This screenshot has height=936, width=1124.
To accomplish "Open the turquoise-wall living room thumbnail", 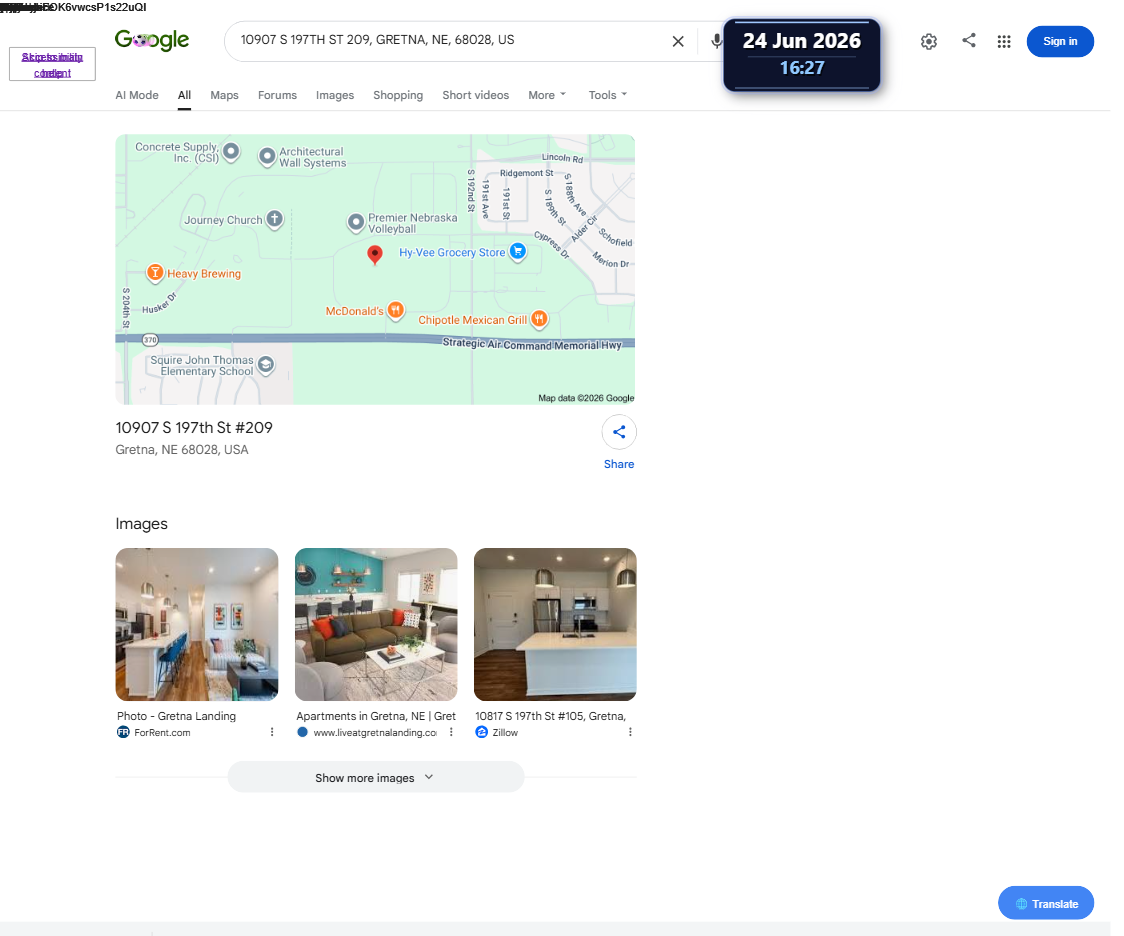I will [x=376, y=624].
